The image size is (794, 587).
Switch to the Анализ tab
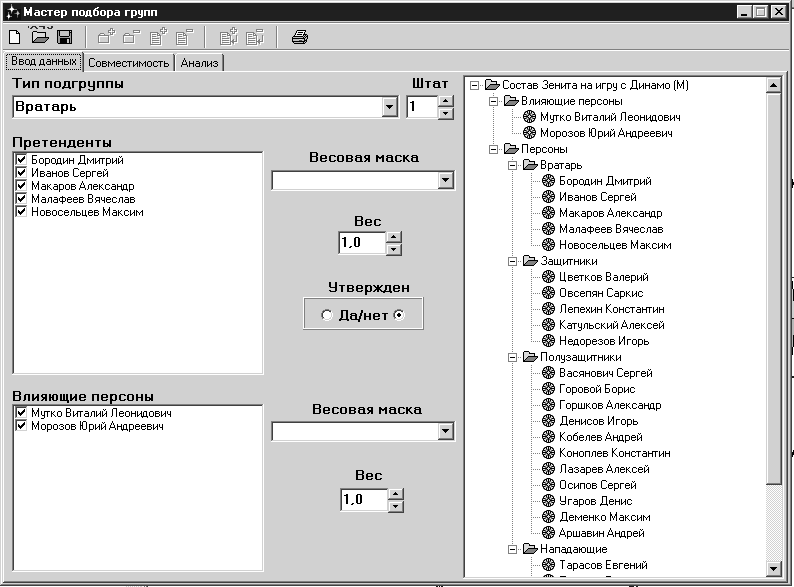[x=200, y=63]
